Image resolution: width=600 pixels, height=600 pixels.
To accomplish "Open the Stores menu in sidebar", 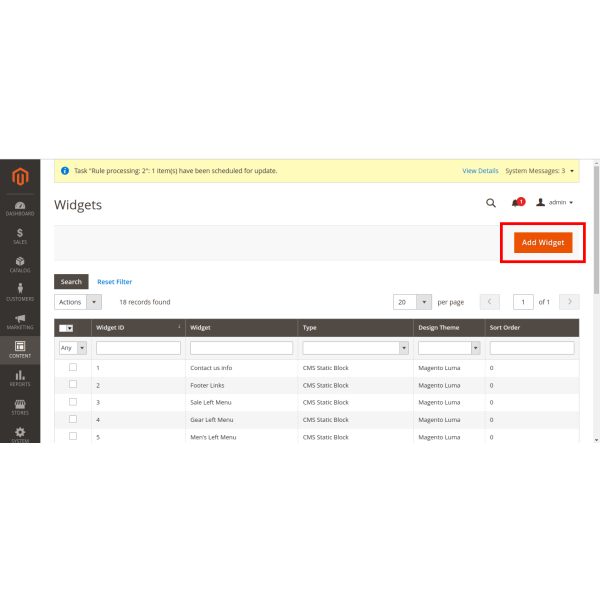I will [x=19, y=406].
